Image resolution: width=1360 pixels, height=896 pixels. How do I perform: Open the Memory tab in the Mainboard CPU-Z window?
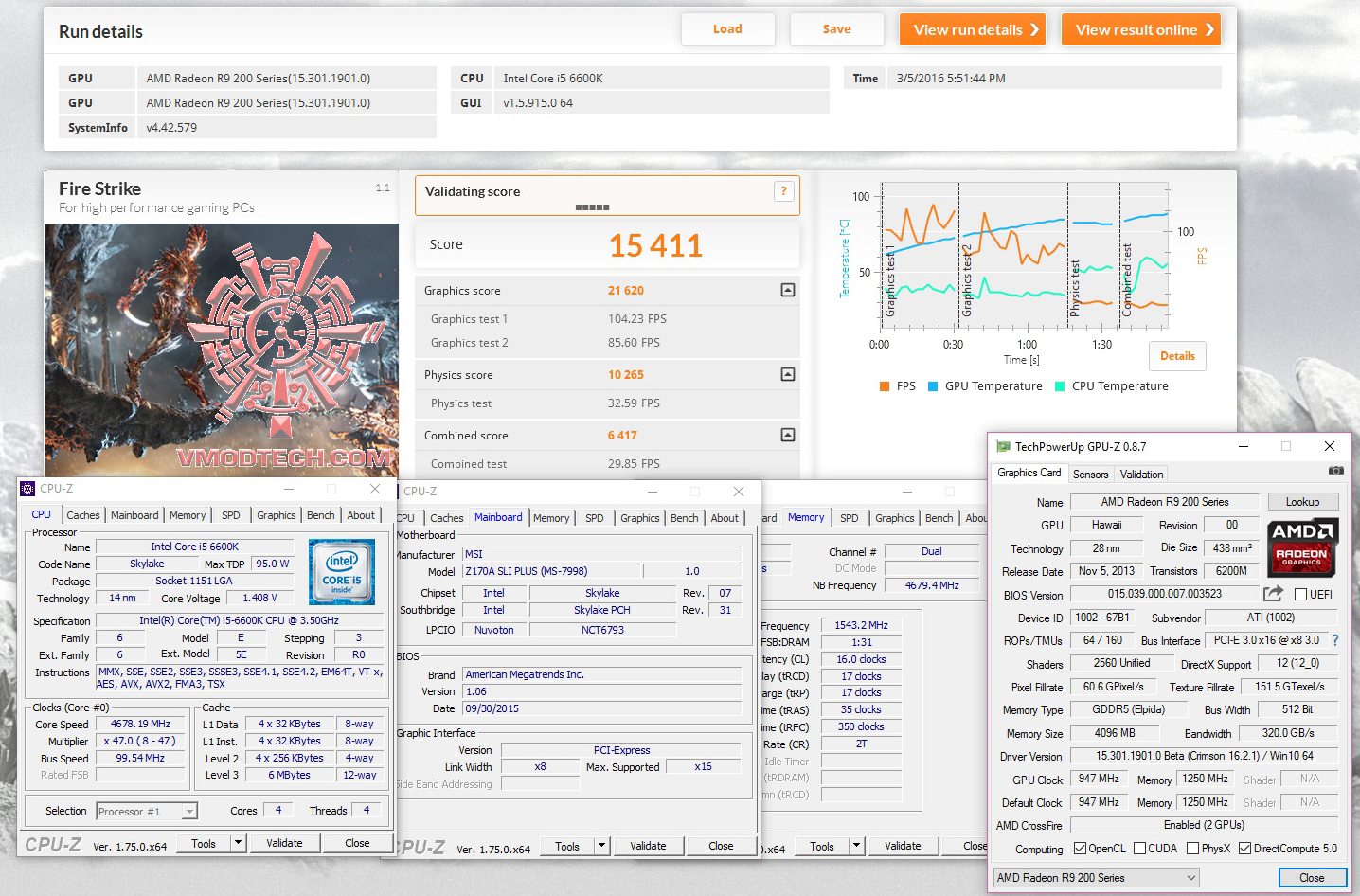click(551, 518)
